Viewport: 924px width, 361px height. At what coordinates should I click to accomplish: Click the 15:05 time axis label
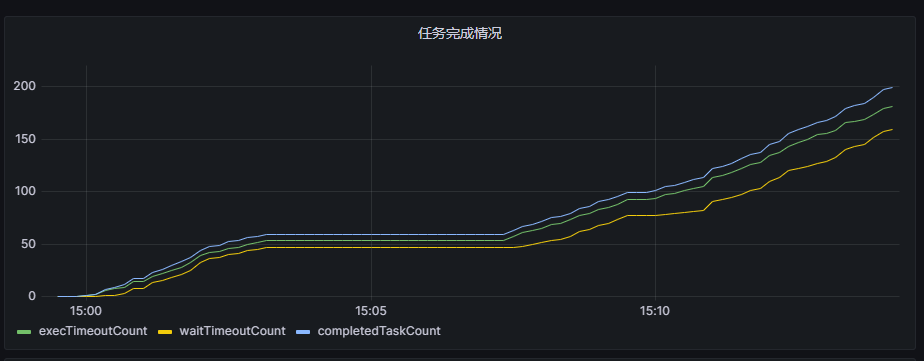pyautogui.click(x=371, y=310)
